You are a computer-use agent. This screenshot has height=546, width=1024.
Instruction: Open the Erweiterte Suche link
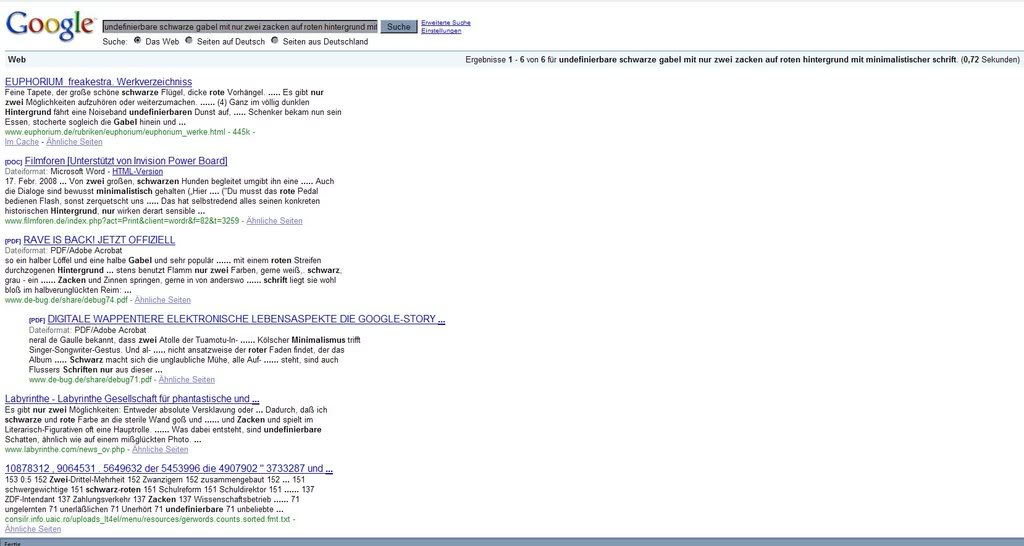[x=445, y=23]
